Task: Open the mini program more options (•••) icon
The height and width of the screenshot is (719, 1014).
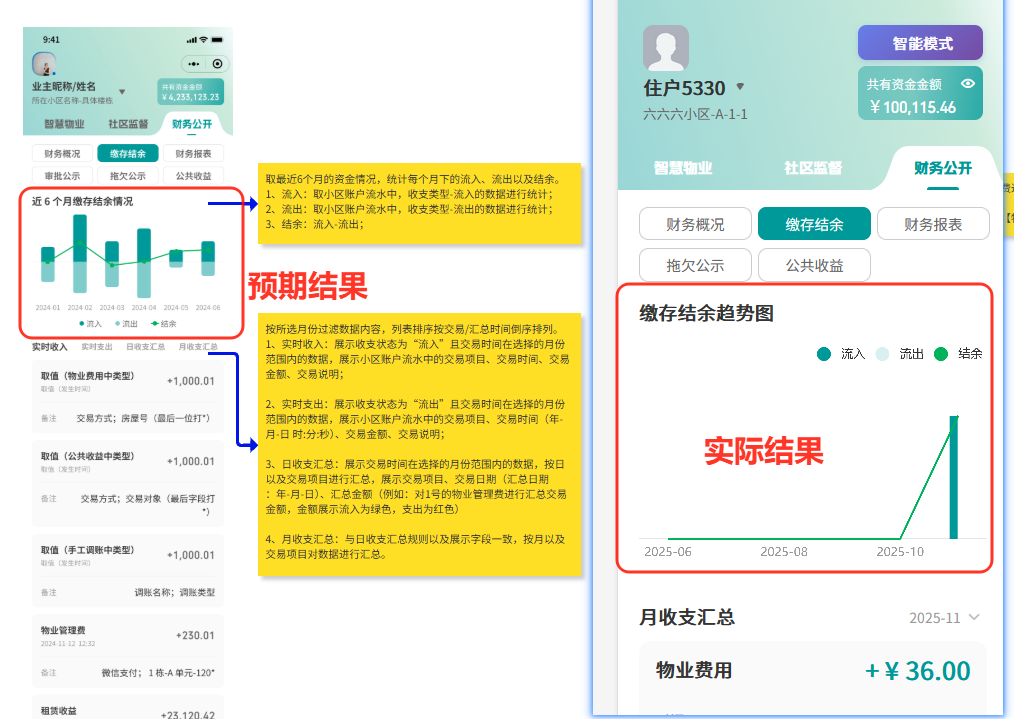Action: [x=193, y=63]
